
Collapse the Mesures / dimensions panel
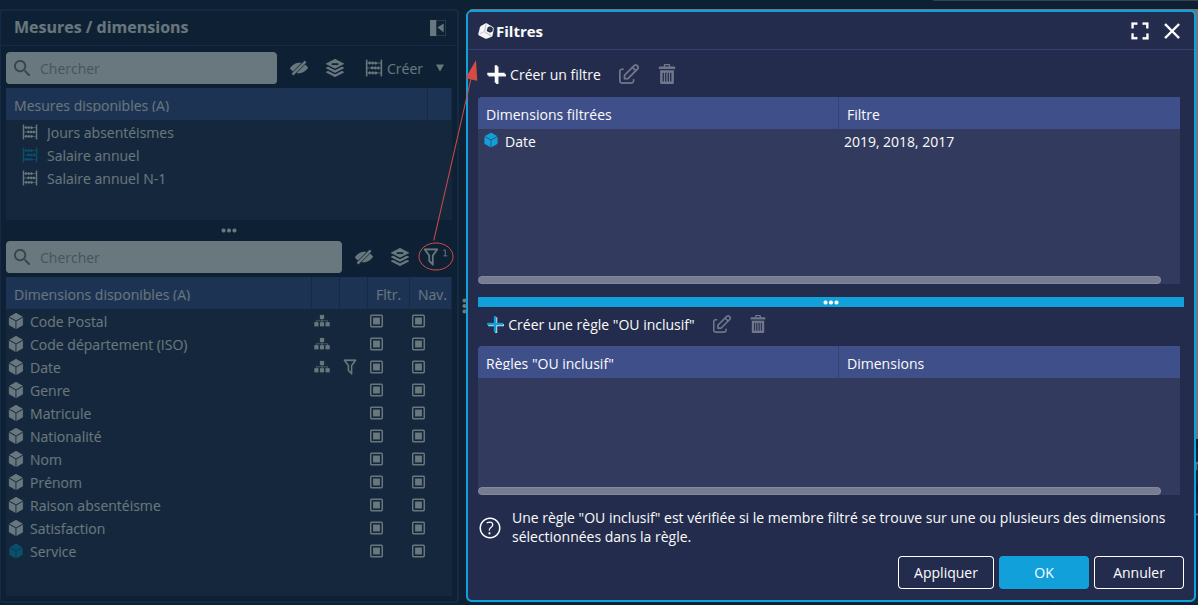437,28
